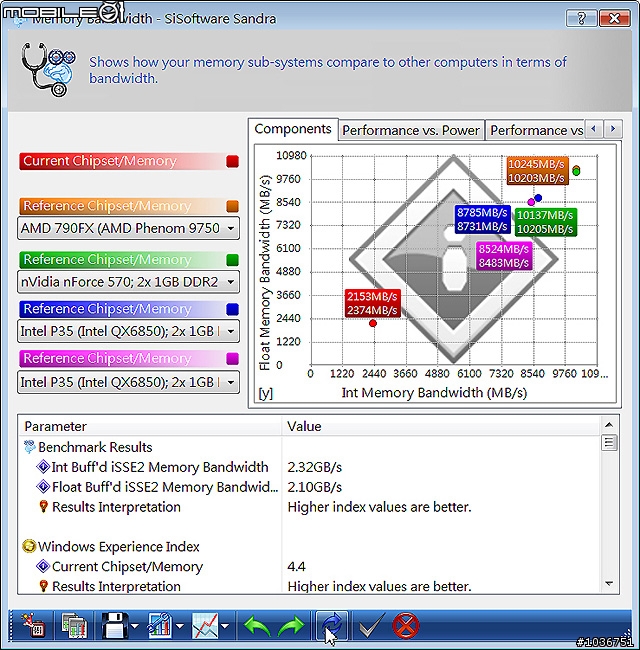Cancel with the red X circle icon
The width and height of the screenshot is (640, 650).
click(405, 626)
